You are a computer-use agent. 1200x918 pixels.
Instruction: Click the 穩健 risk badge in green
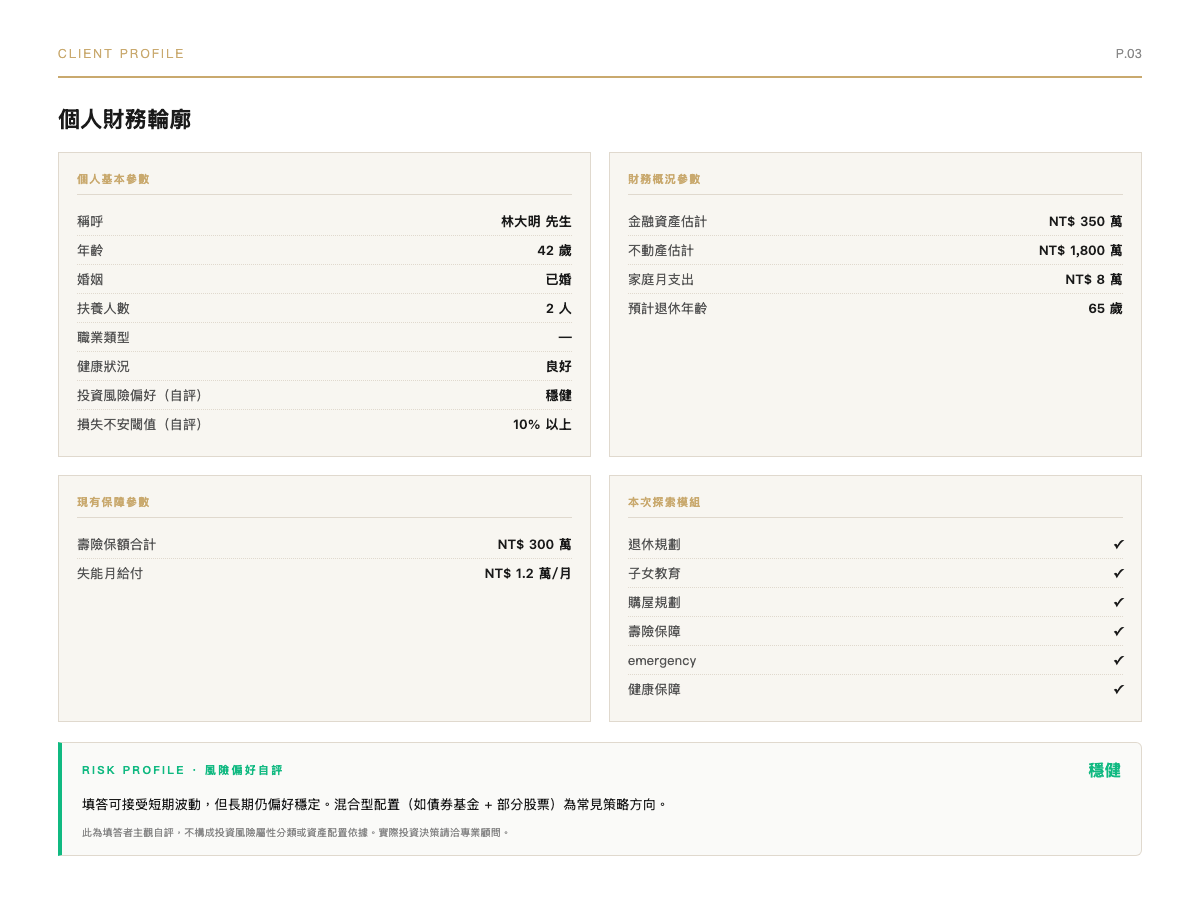(x=1104, y=770)
